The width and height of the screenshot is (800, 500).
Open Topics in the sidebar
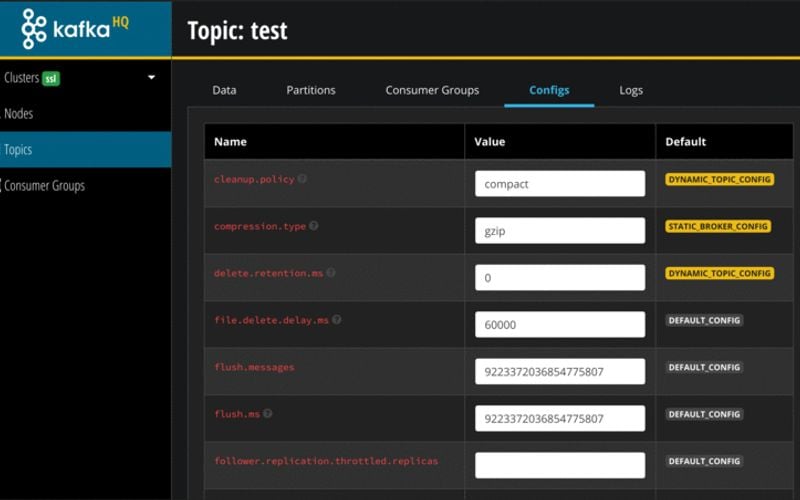coord(19,150)
